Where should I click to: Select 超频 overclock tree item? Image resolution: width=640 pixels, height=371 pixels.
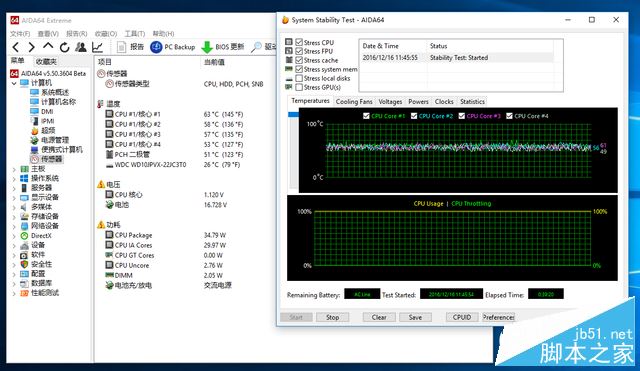tap(48, 131)
